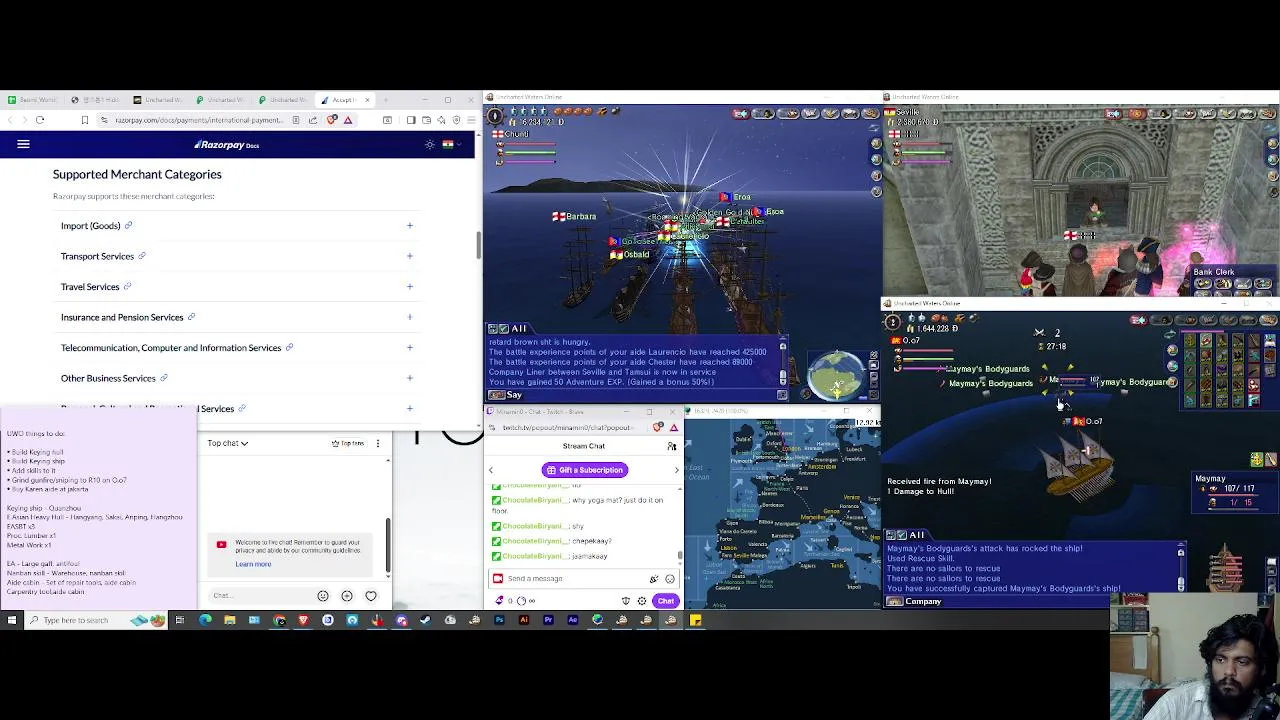Open YouTube chat more-options menu
The height and width of the screenshot is (720, 1280).
tap(377, 443)
